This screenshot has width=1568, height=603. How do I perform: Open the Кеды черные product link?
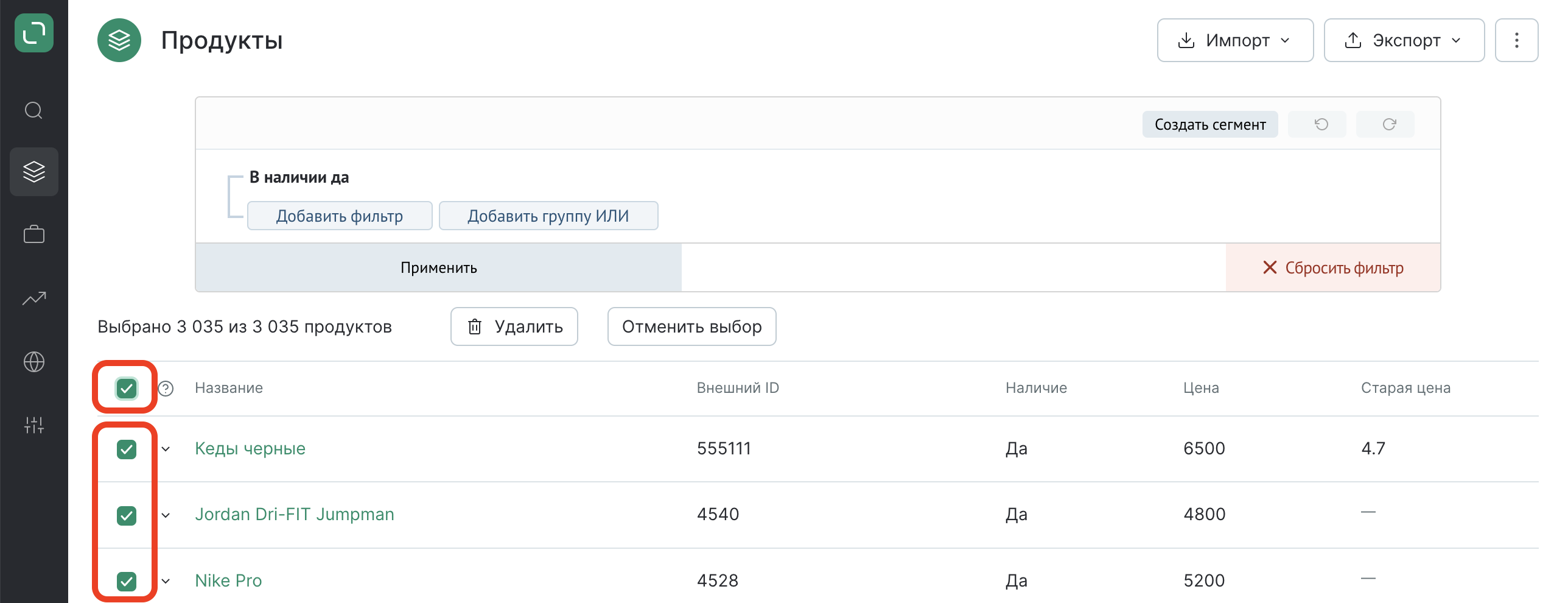pyautogui.click(x=250, y=448)
